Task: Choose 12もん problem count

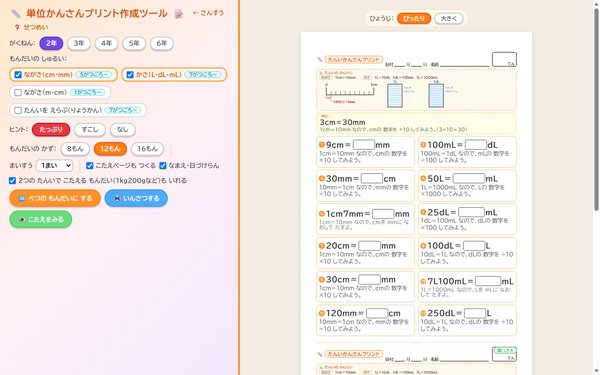Action: point(110,149)
